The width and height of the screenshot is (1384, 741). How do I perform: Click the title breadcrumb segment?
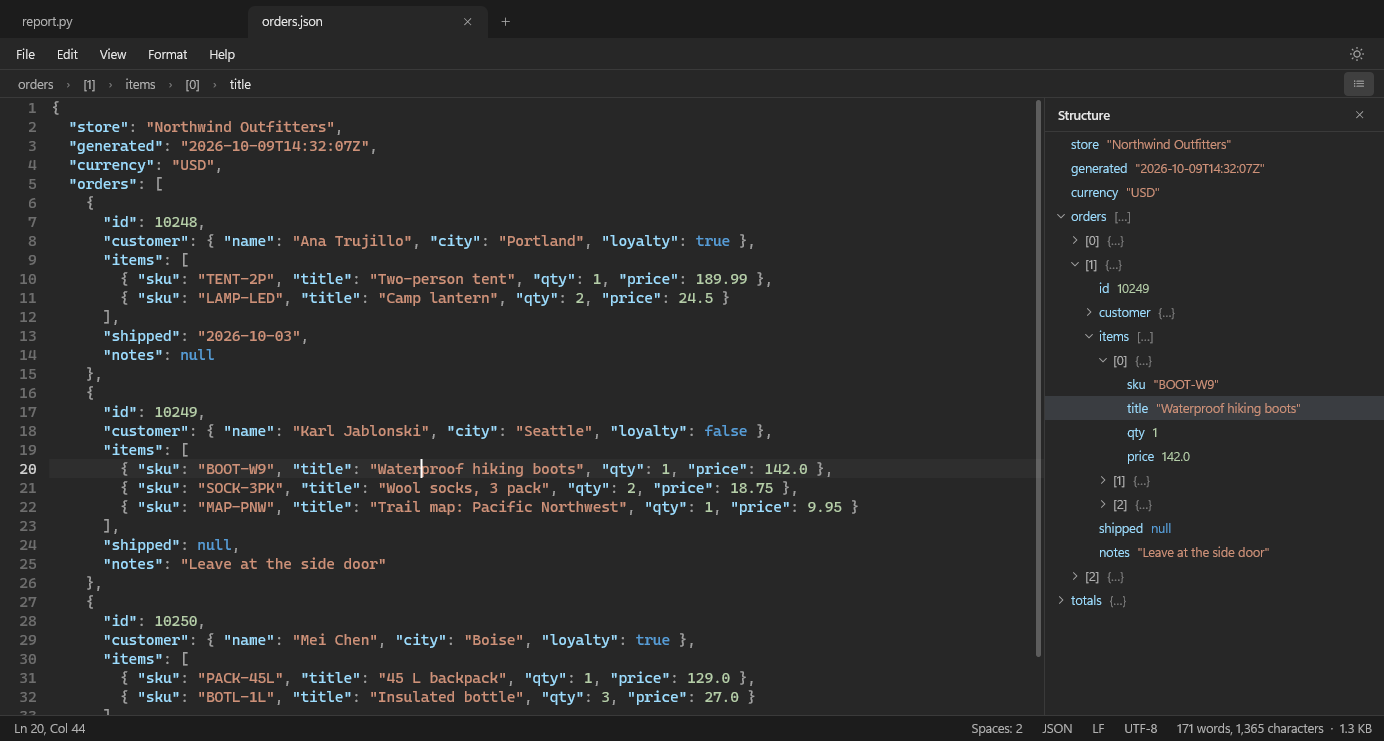240,84
